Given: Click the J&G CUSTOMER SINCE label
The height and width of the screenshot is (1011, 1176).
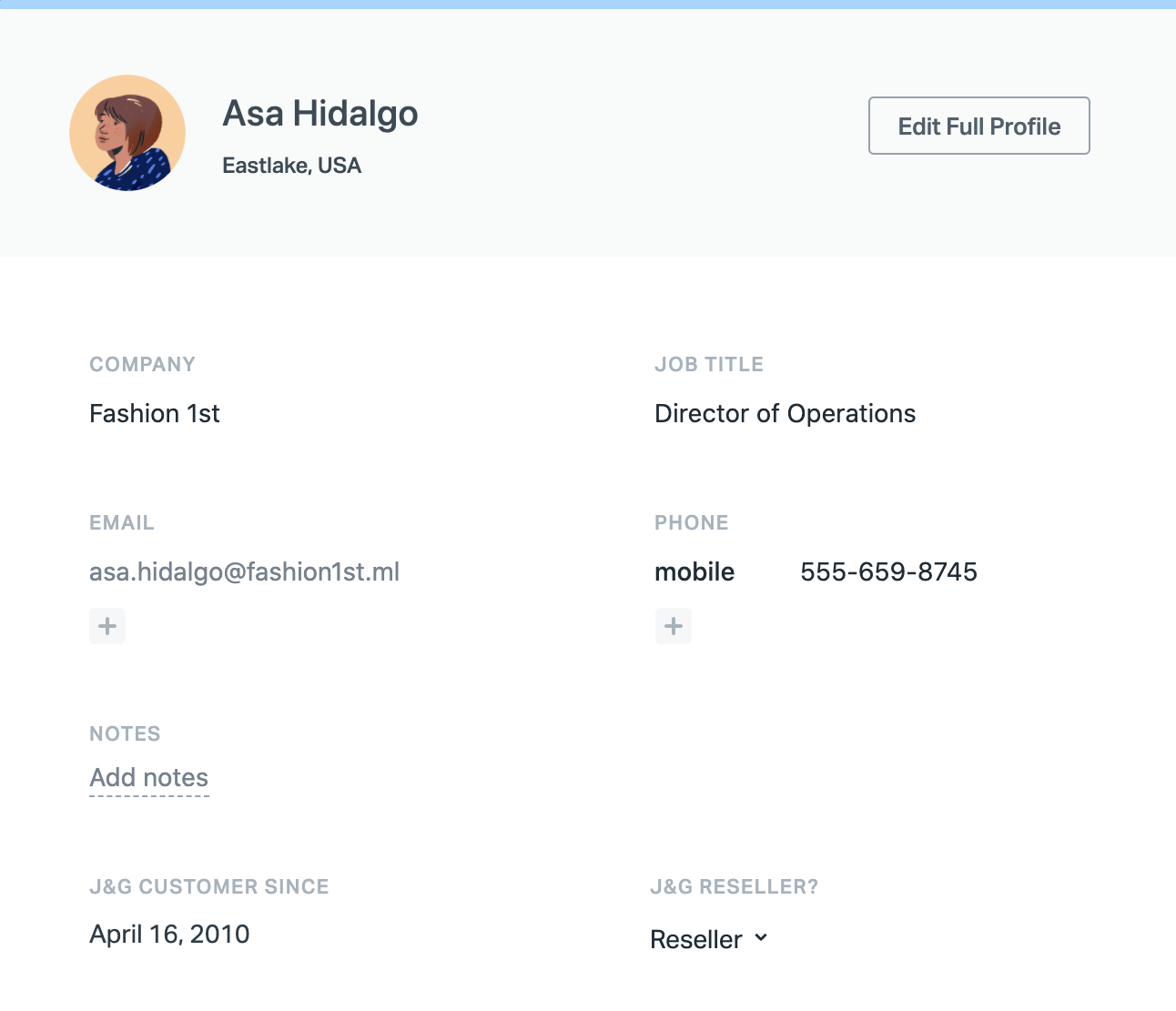Looking at the screenshot, I should pos(209,887).
